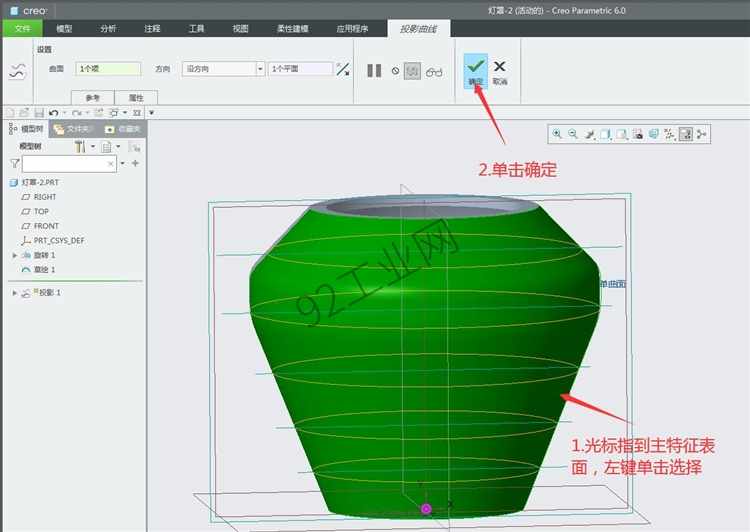Click the undo arrow in quick toolbar
This screenshot has width=750, height=532.
tap(54, 113)
